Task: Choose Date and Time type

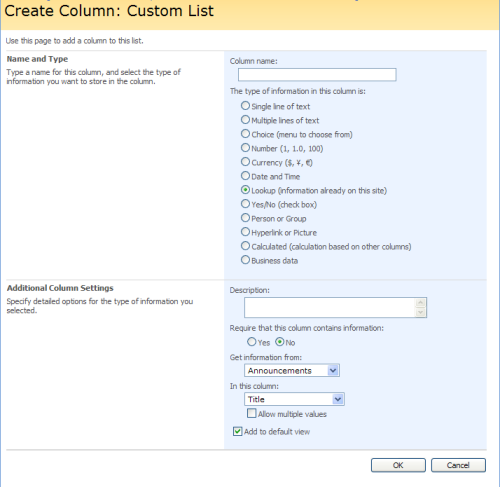Action: pos(245,176)
